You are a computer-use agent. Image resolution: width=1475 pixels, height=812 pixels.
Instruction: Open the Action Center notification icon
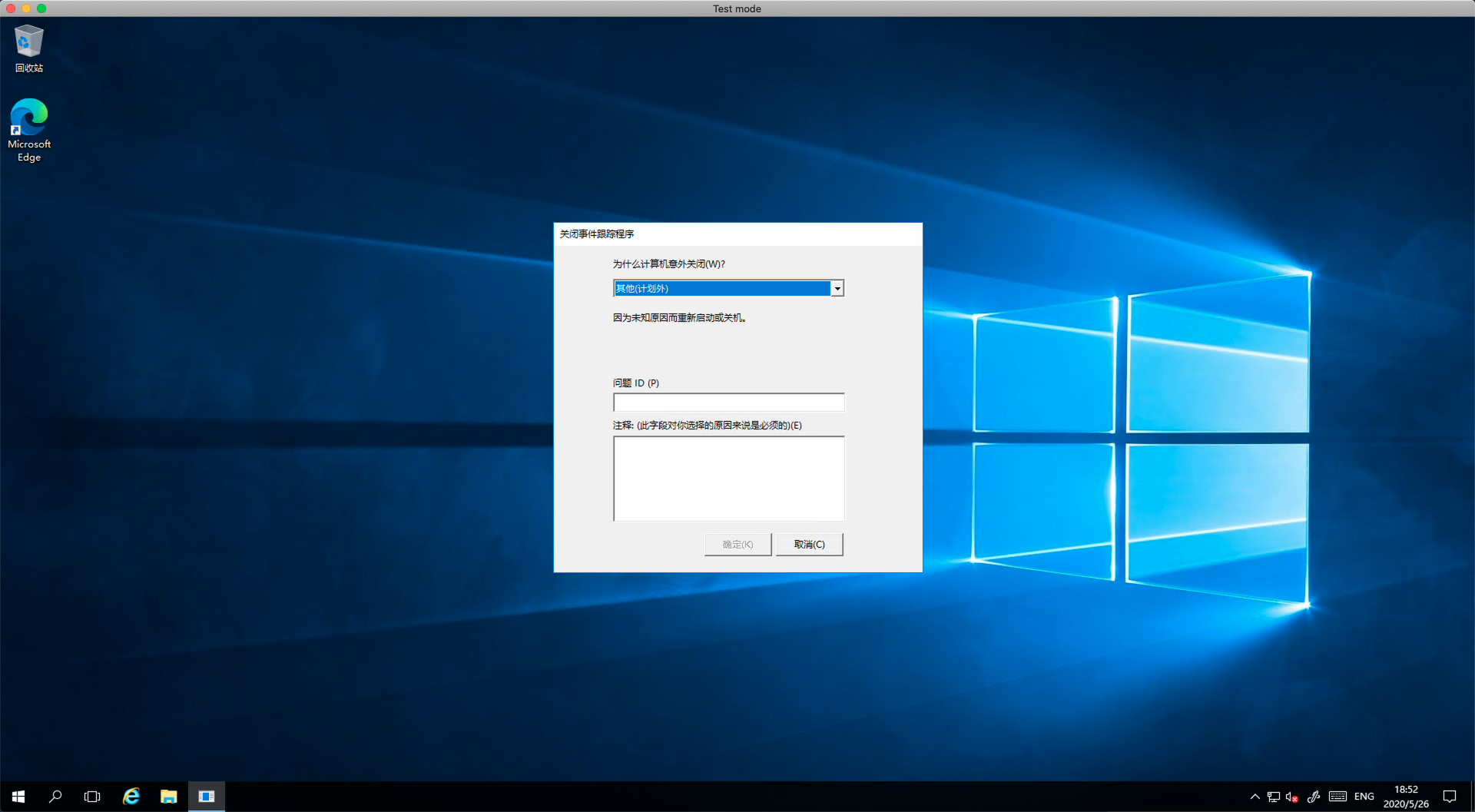(1450, 797)
